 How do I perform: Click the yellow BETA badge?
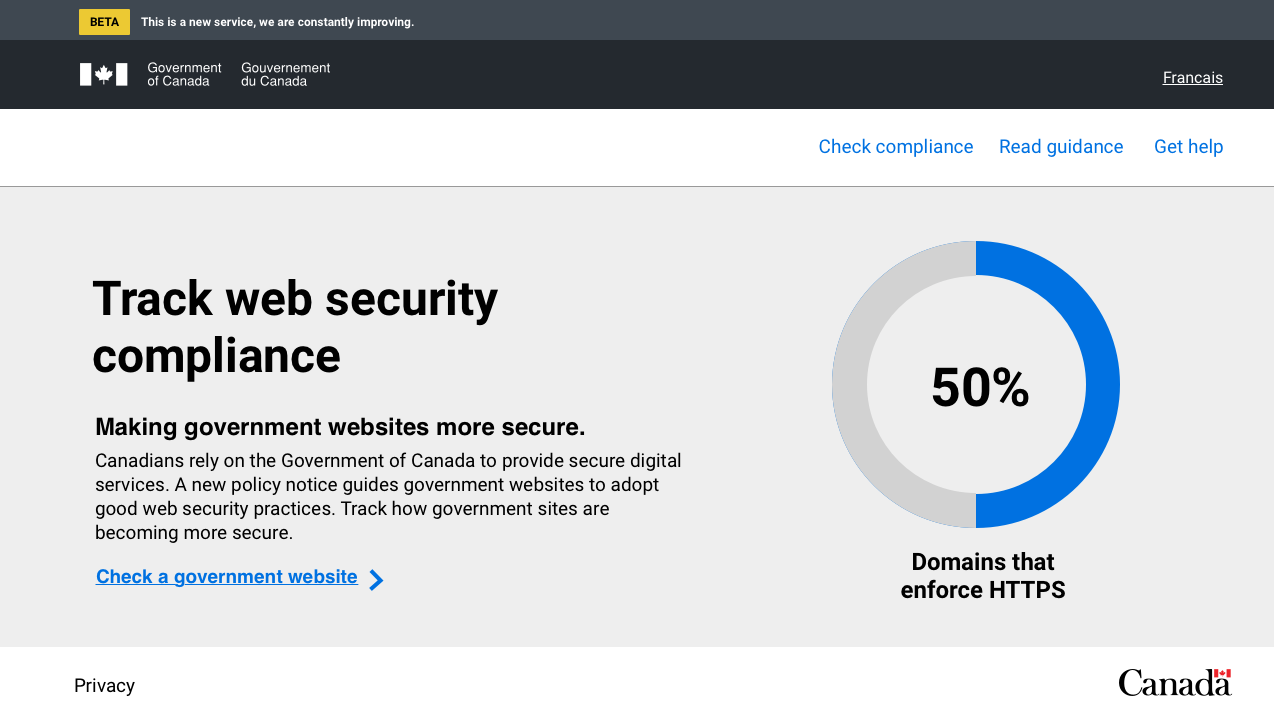coord(104,22)
